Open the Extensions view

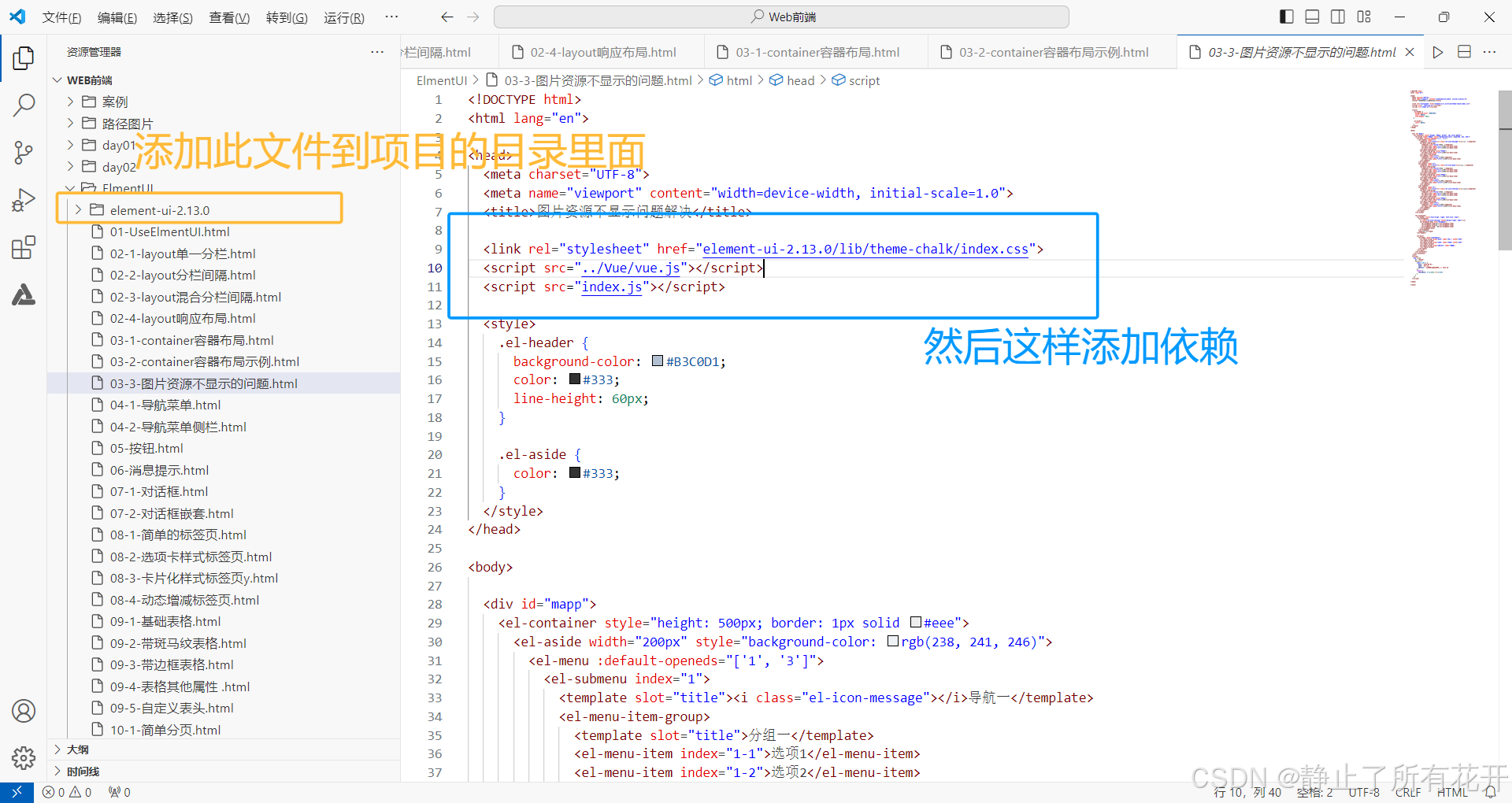24,248
